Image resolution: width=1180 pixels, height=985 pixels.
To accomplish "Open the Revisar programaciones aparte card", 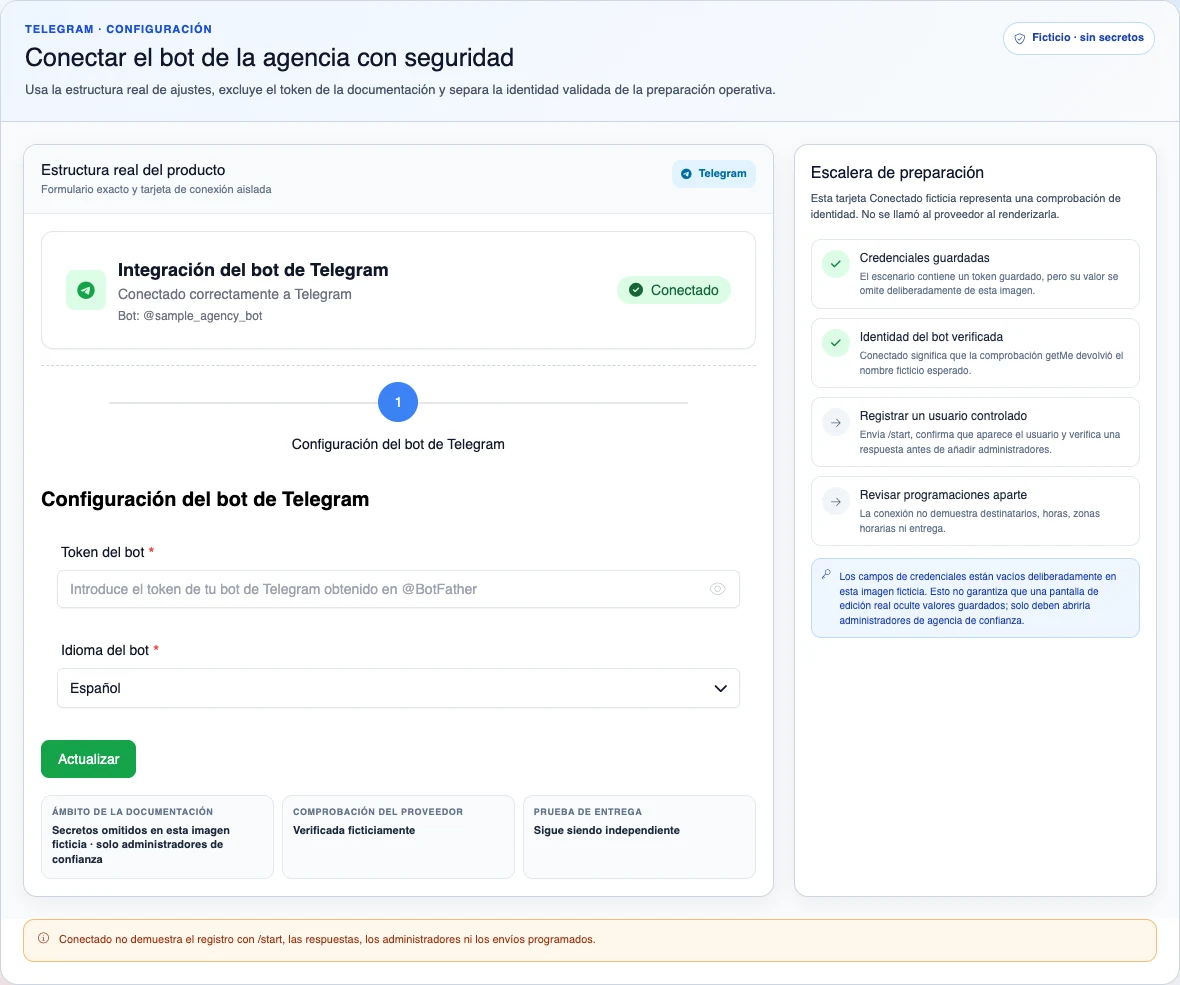I will pyautogui.click(x=975, y=511).
